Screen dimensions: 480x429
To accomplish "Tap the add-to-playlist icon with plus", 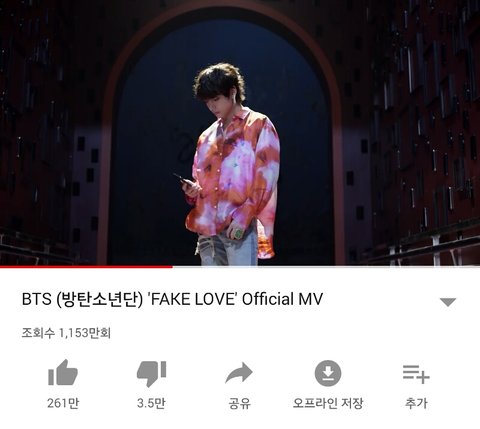I will [416, 374].
